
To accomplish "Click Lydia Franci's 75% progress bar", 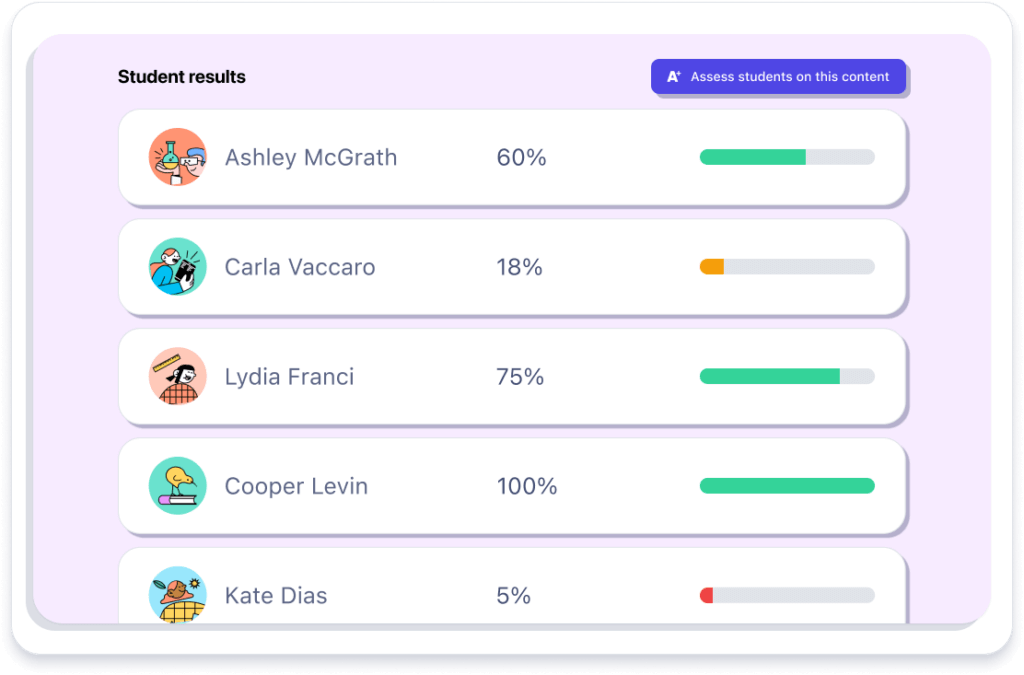I will 787,377.
